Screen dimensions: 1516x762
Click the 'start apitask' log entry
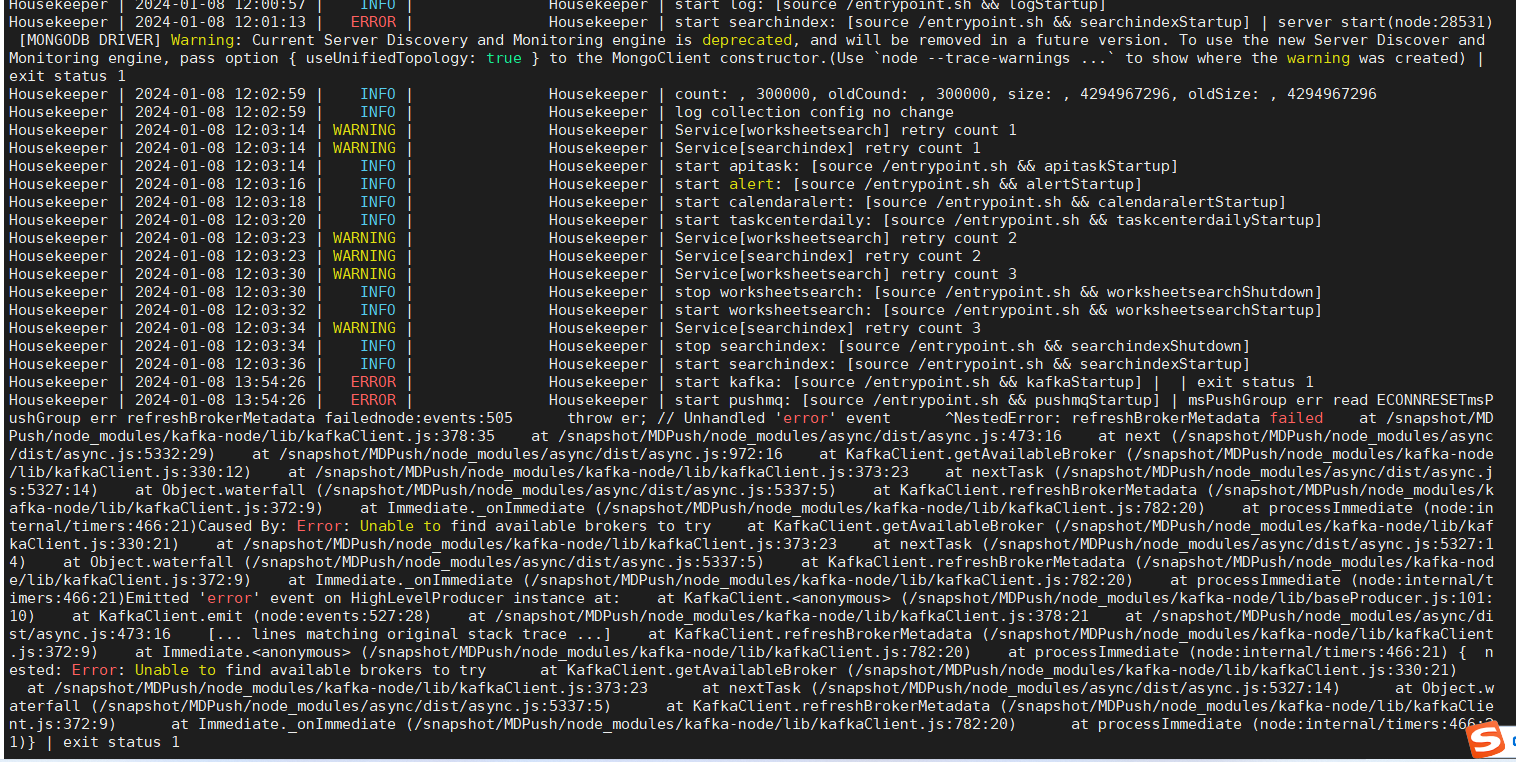point(925,166)
